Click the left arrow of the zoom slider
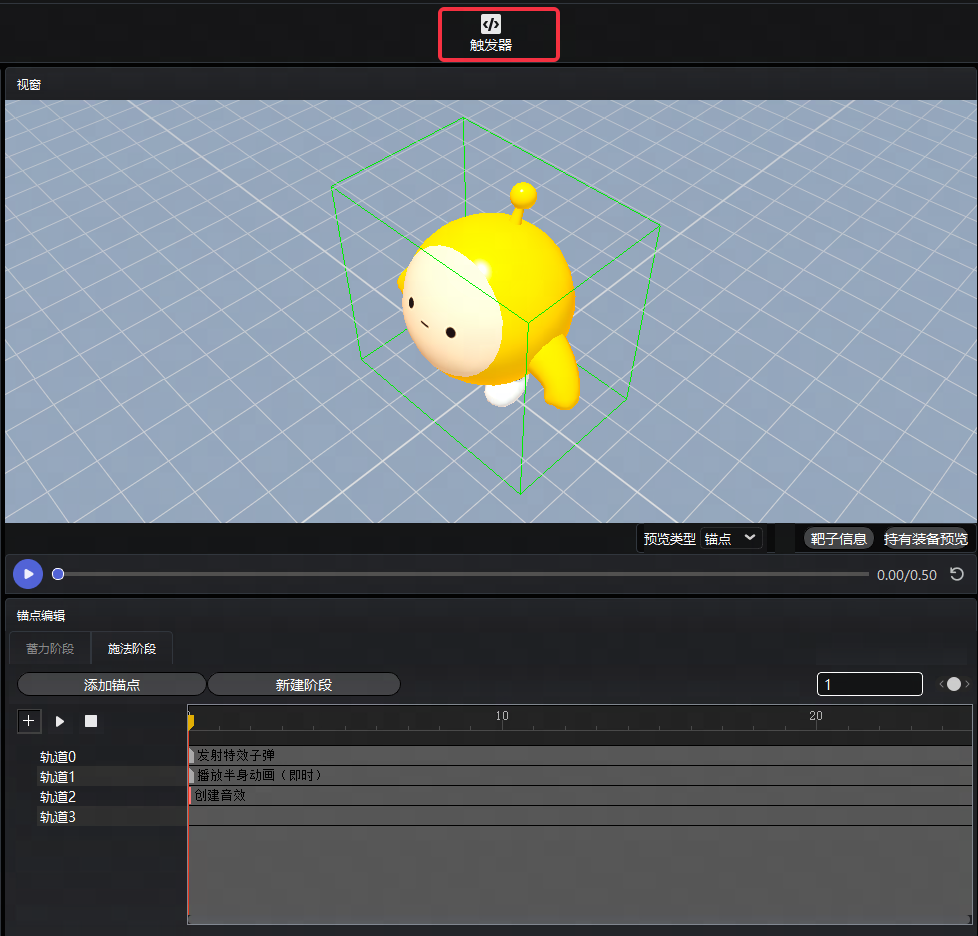This screenshot has width=978, height=936. click(942, 684)
